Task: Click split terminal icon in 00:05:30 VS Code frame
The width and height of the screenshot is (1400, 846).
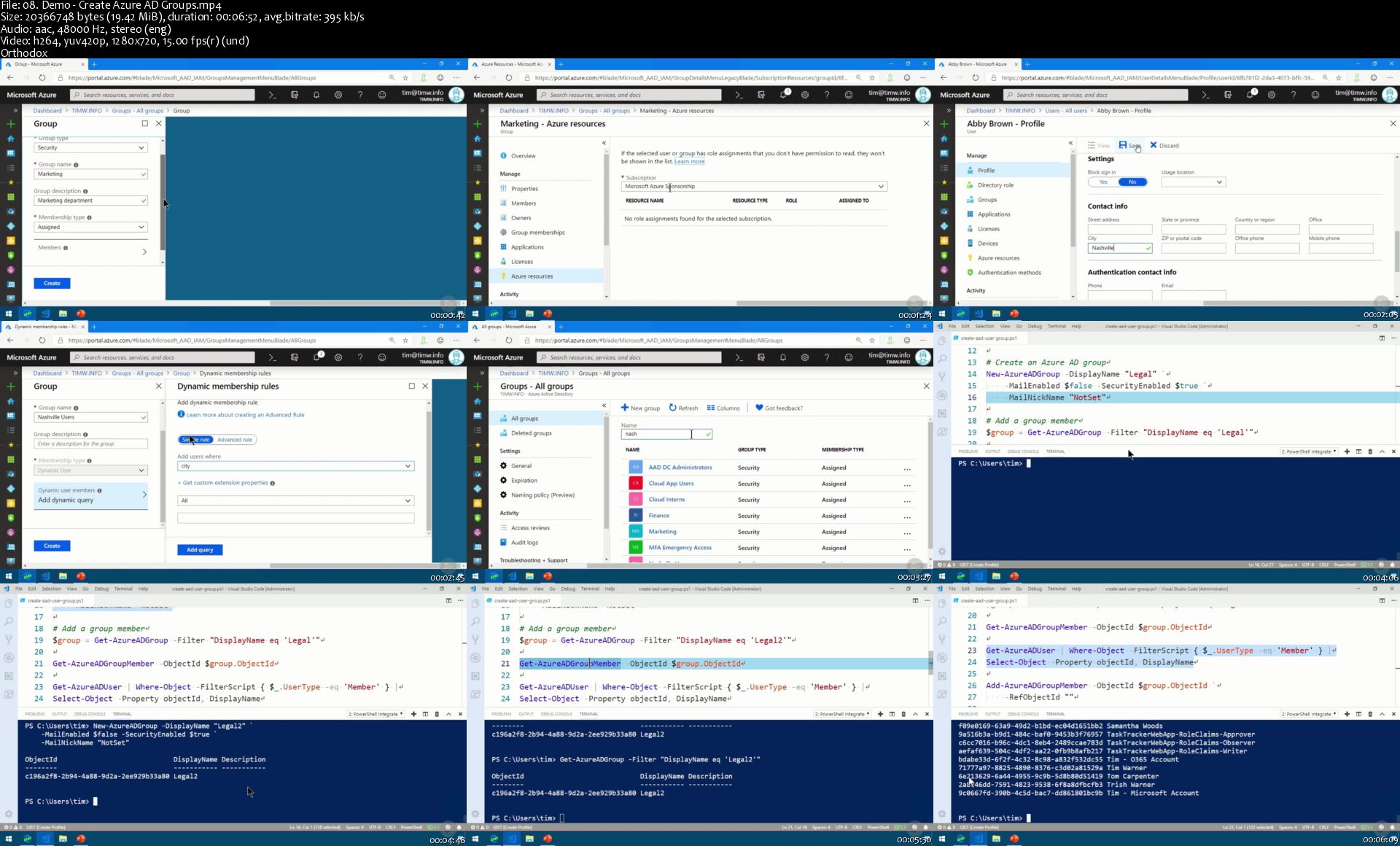Action: coord(892,714)
